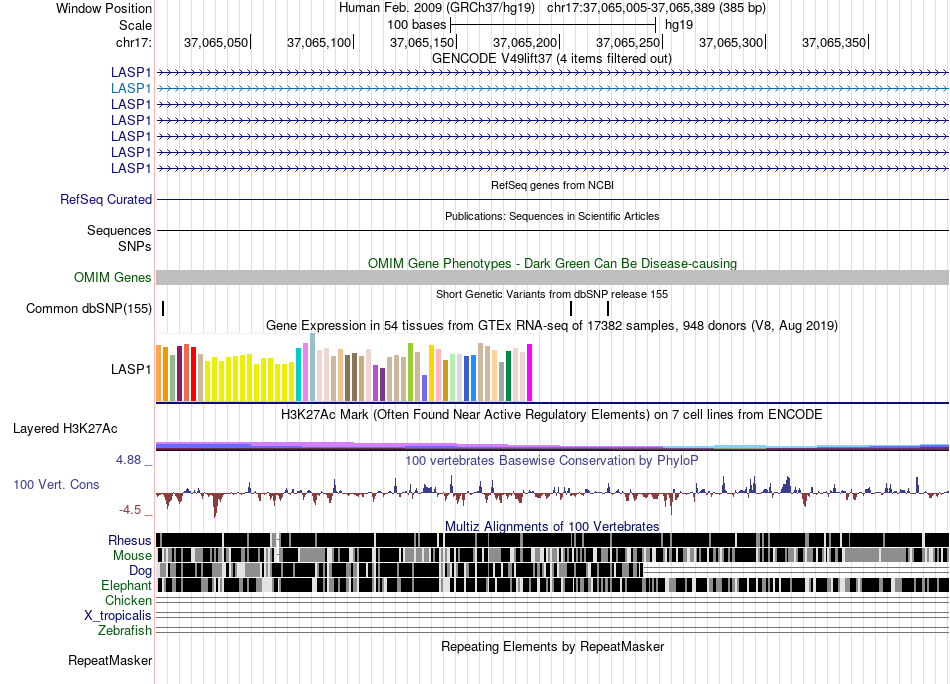
Task: Select the rightmost dbSNP variant marker
Action: [608, 308]
